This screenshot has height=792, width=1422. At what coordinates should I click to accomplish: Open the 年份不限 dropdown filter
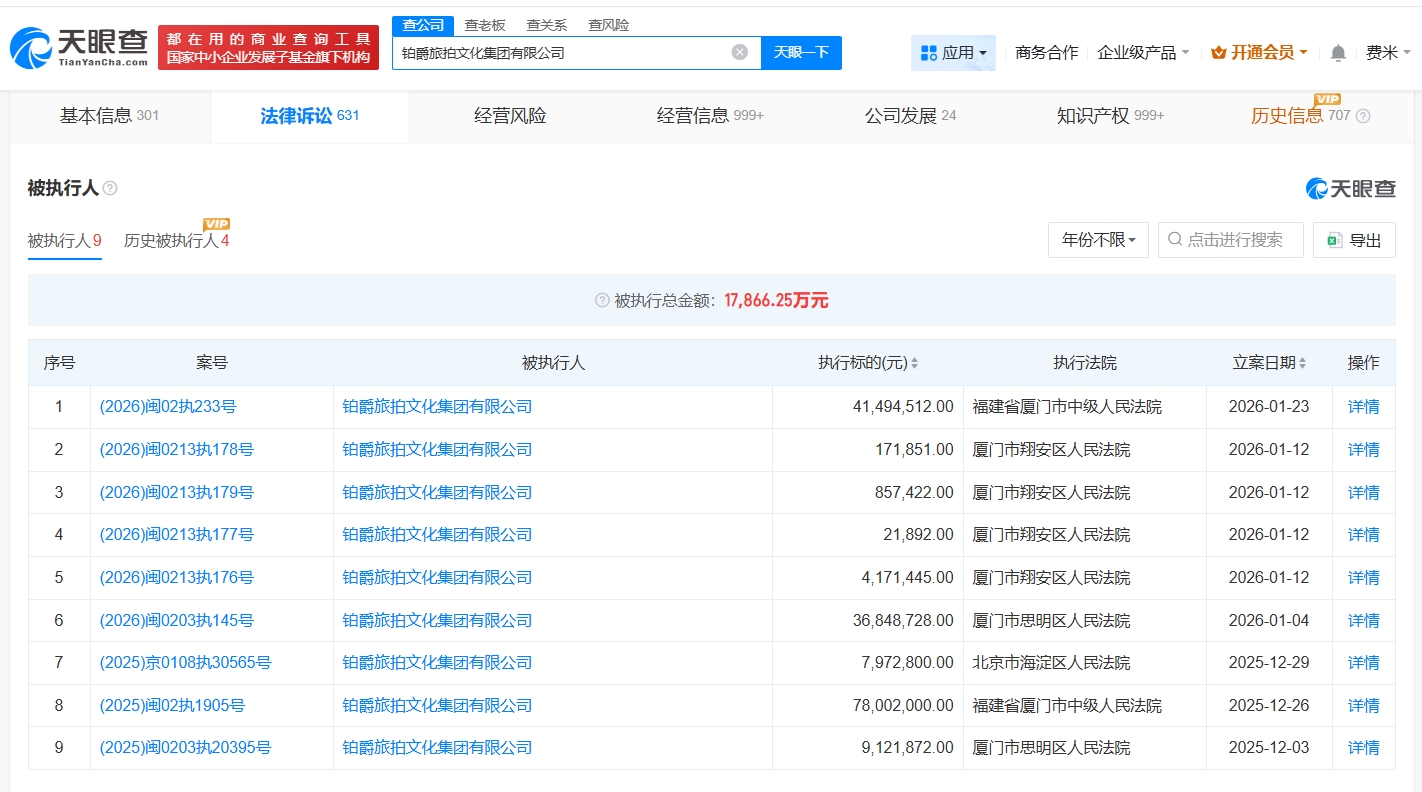click(1097, 239)
